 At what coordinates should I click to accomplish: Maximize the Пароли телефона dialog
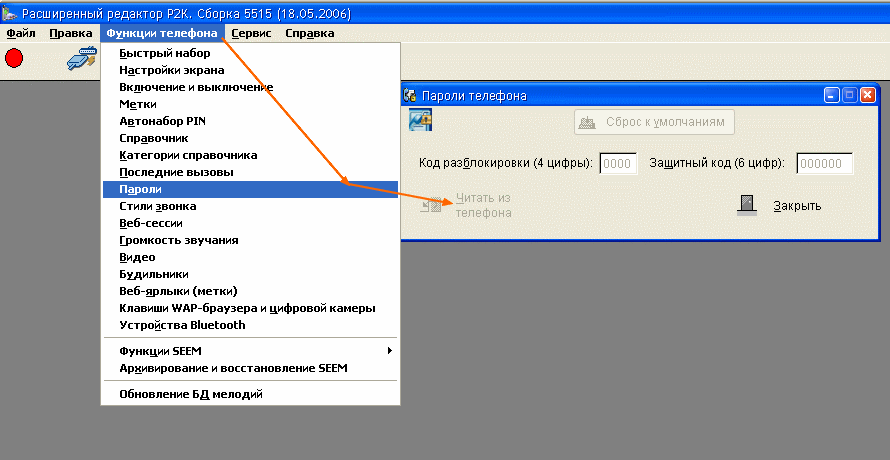(x=850, y=95)
